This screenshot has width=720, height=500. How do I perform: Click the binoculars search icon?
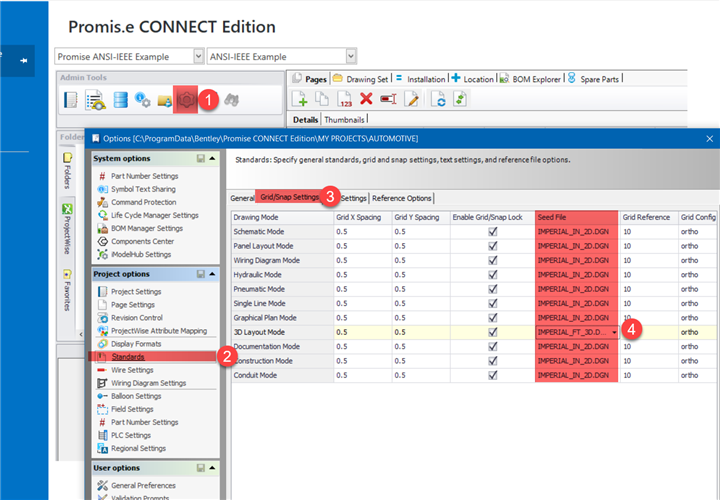(x=231, y=100)
